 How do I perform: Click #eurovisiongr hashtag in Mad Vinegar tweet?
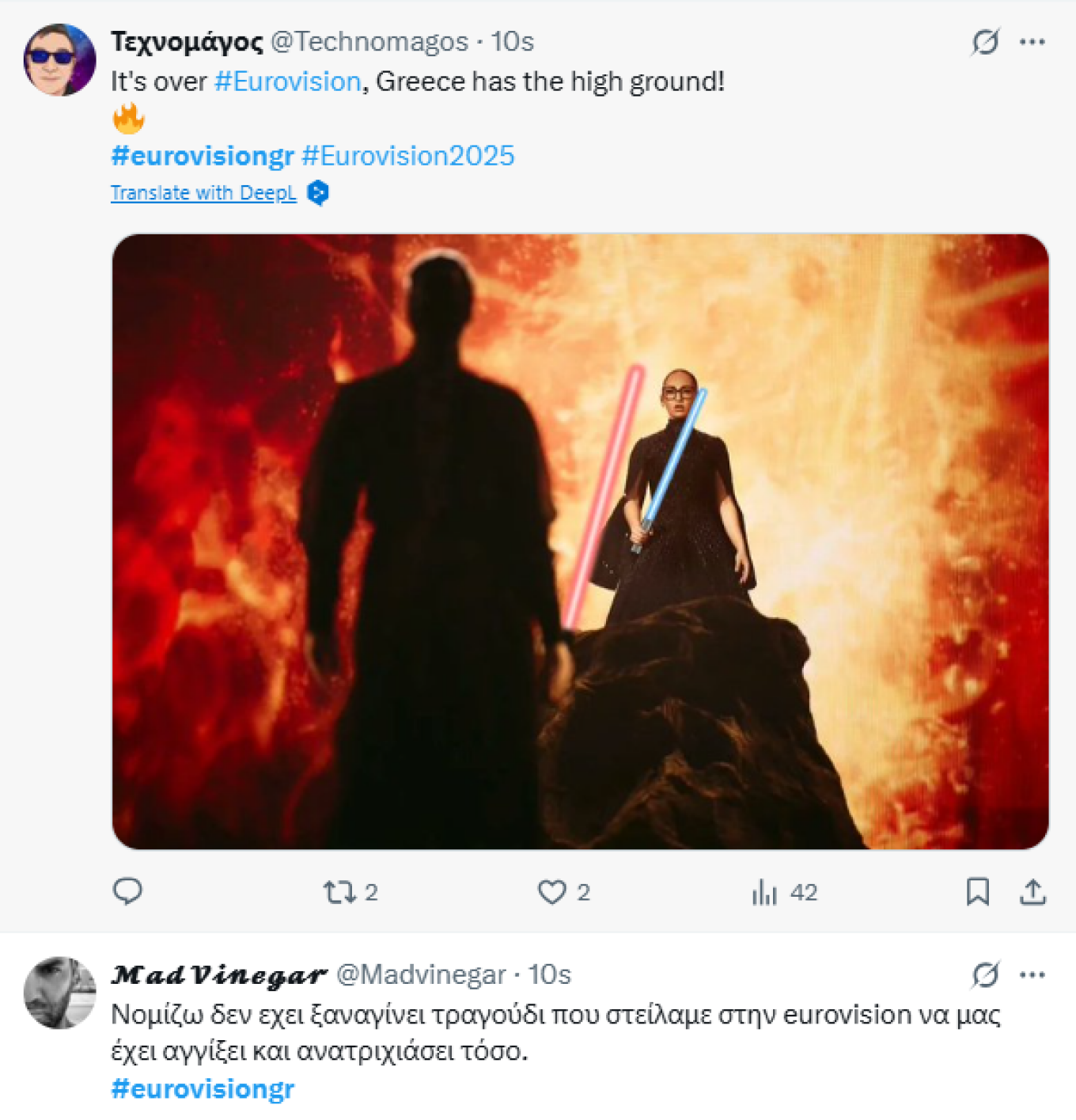coord(203,1089)
